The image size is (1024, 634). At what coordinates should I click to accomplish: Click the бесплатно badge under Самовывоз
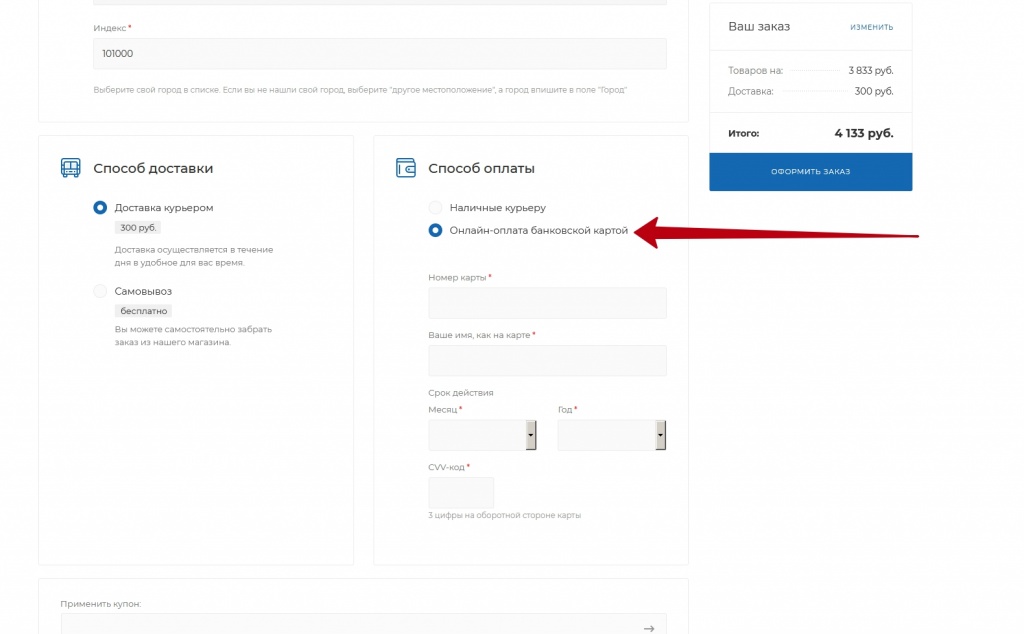(142, 311)
